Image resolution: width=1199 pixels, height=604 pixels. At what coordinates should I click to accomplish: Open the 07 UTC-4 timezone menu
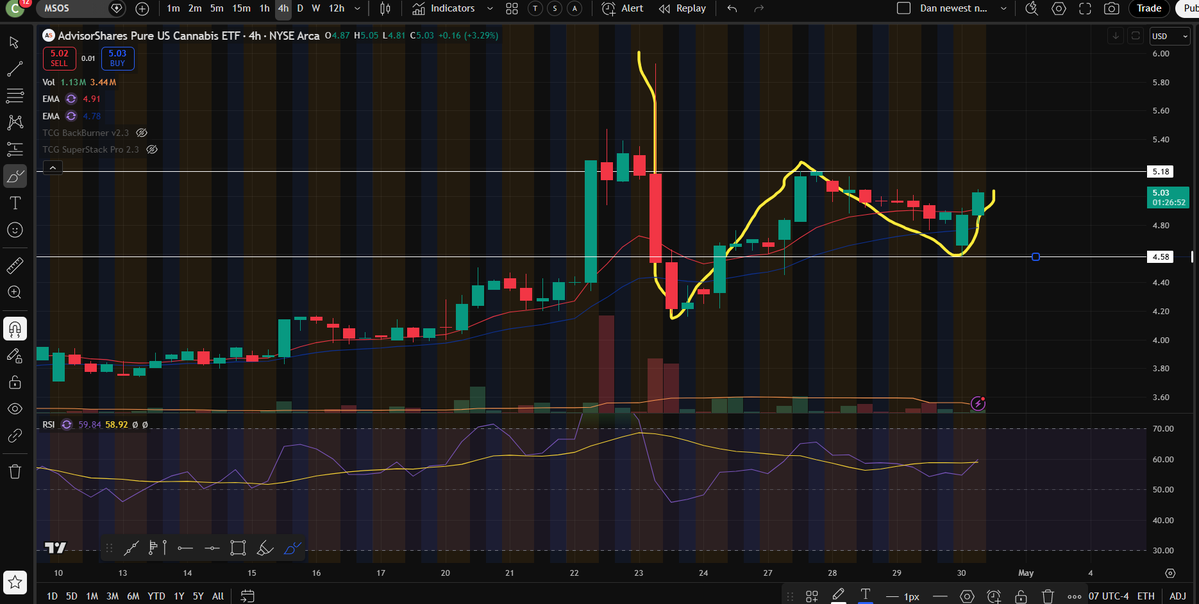pos(1106,596)
